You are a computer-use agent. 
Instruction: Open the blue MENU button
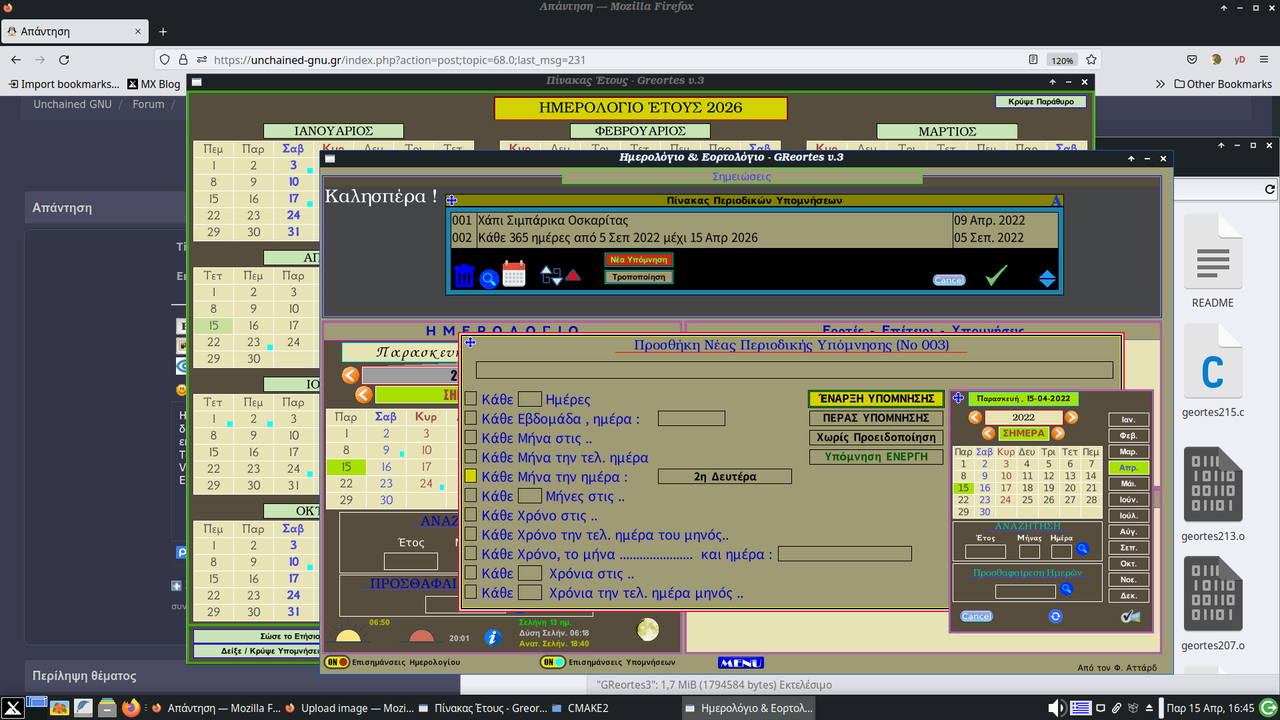tap(741, 663)
